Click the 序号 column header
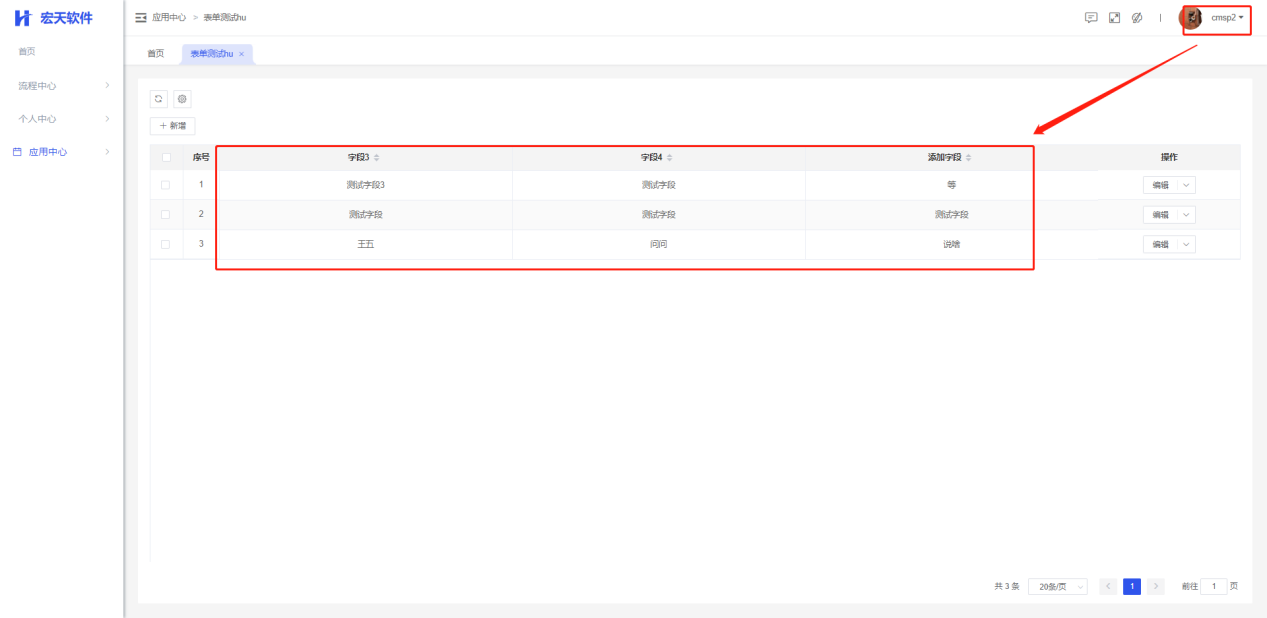1267x618 pixels. pos(201,158)
